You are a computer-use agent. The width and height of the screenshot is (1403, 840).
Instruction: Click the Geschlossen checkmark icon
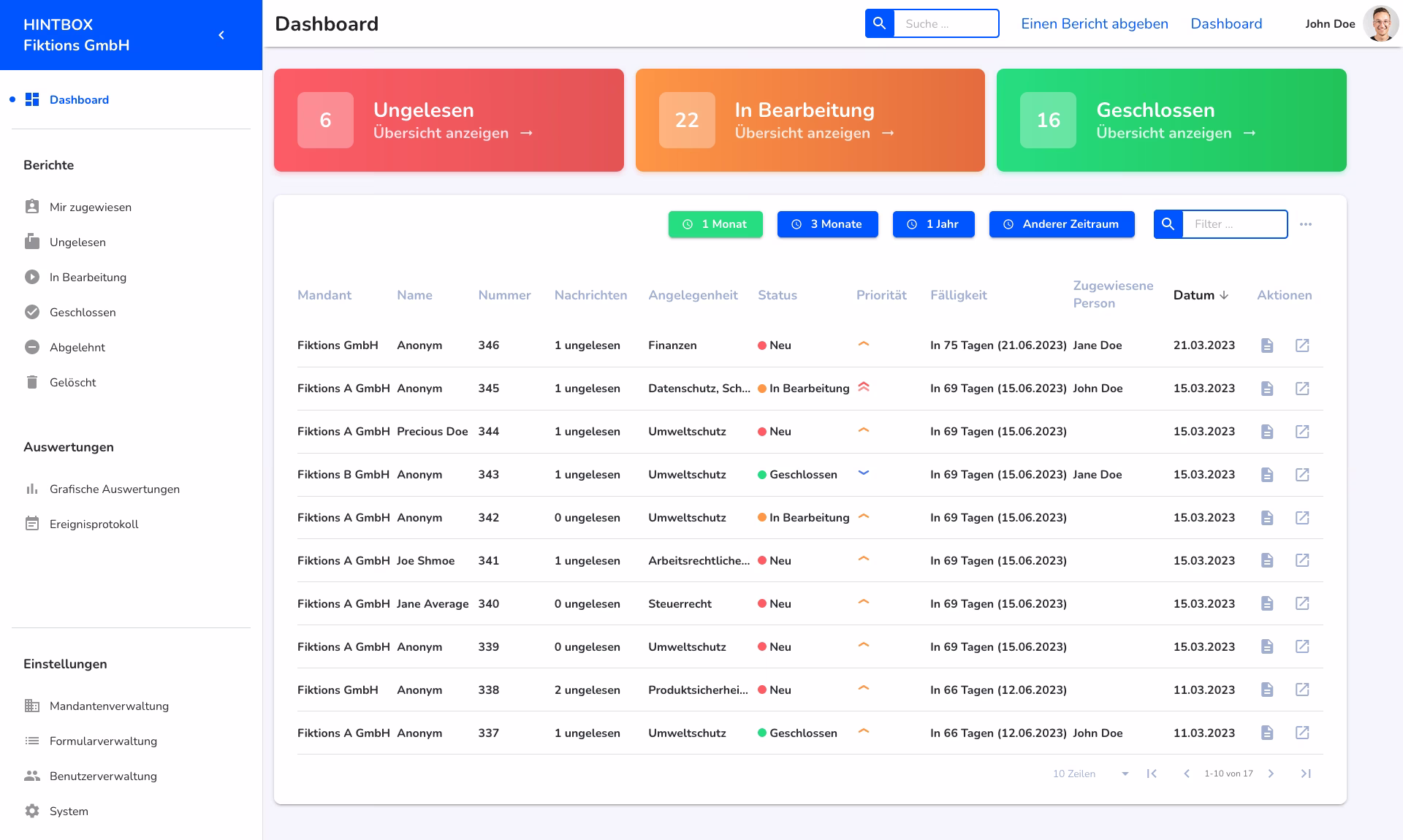click(32, 312)
